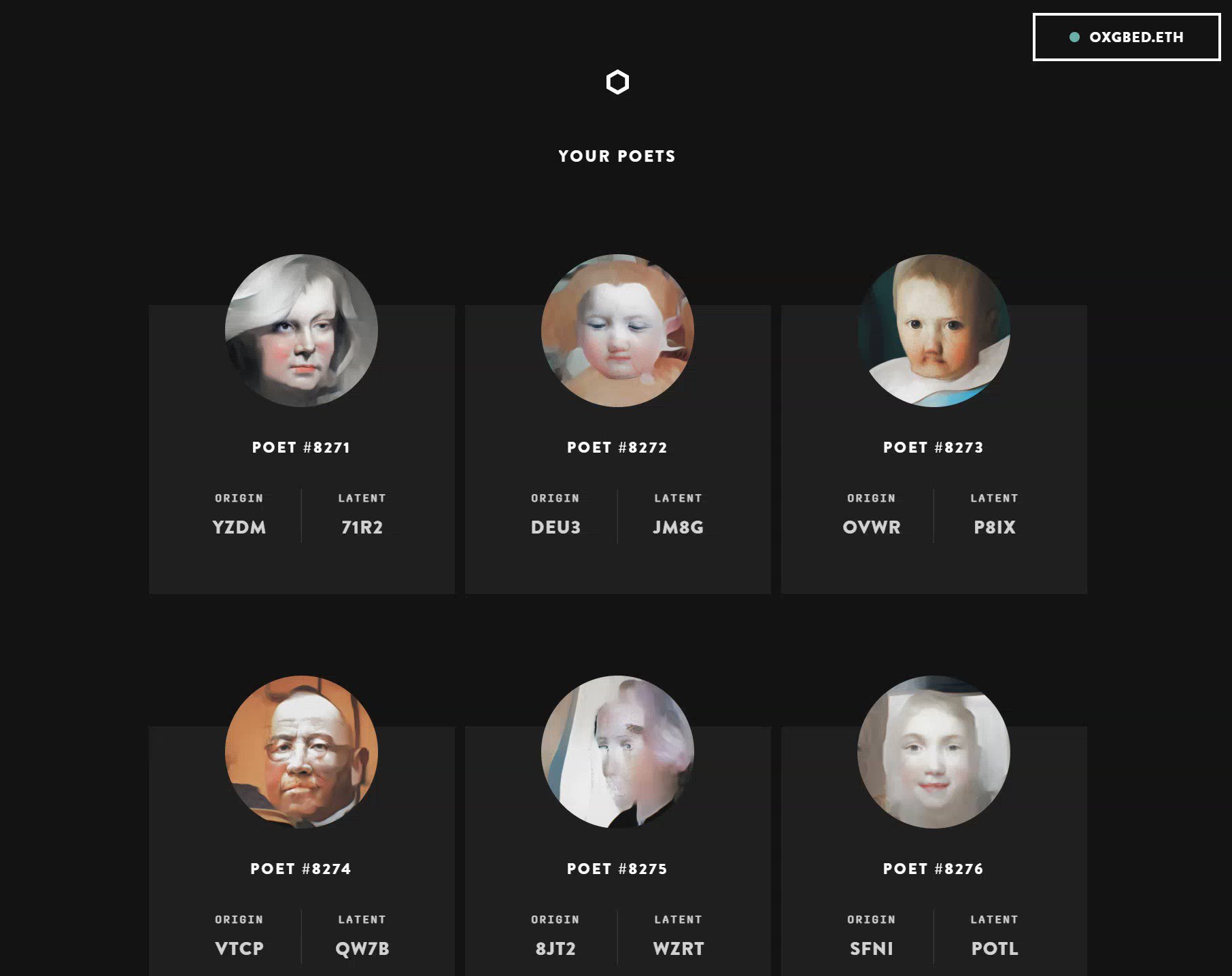Select Poet #8274 portrait with glasses
Screen dimensions: 1232x976
point(301,752)
